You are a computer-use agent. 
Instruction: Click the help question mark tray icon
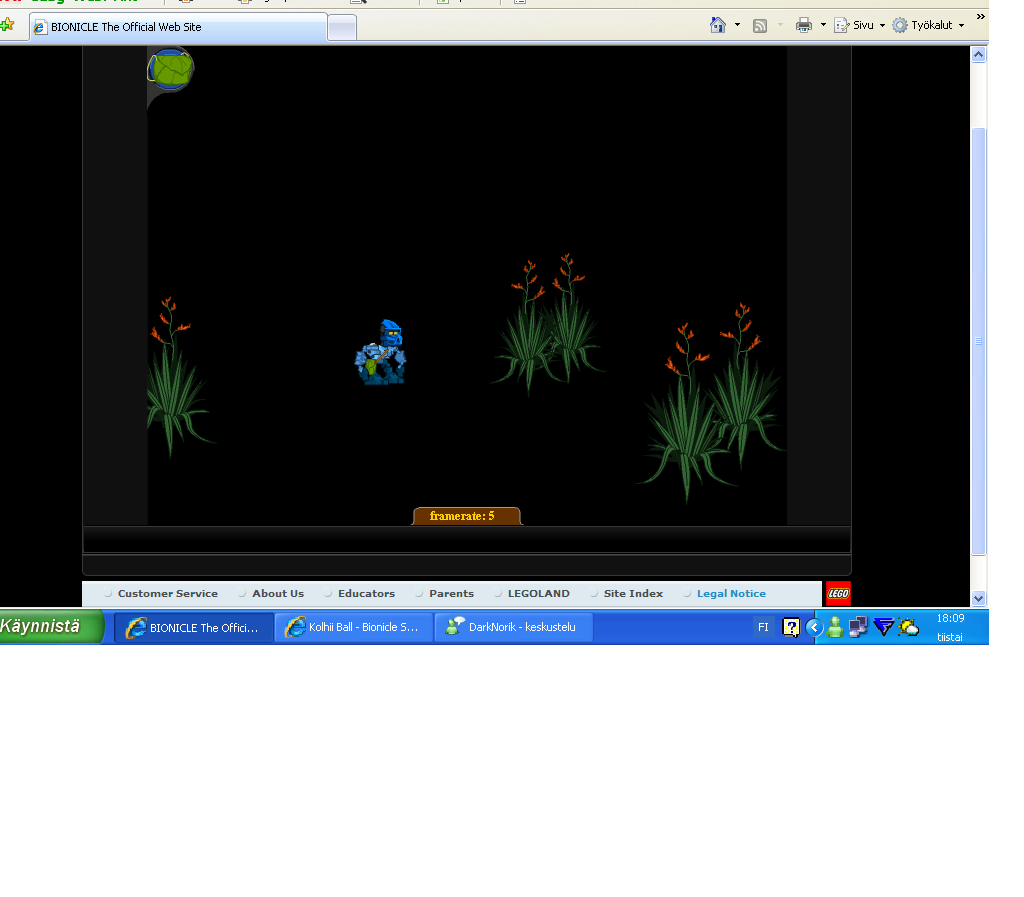[791, 627]
